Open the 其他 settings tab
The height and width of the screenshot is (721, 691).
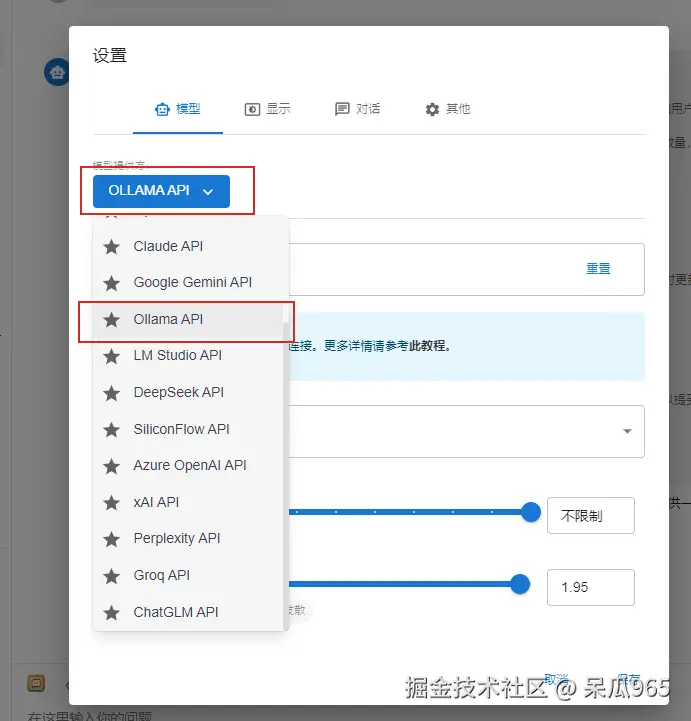pos(448,109)
